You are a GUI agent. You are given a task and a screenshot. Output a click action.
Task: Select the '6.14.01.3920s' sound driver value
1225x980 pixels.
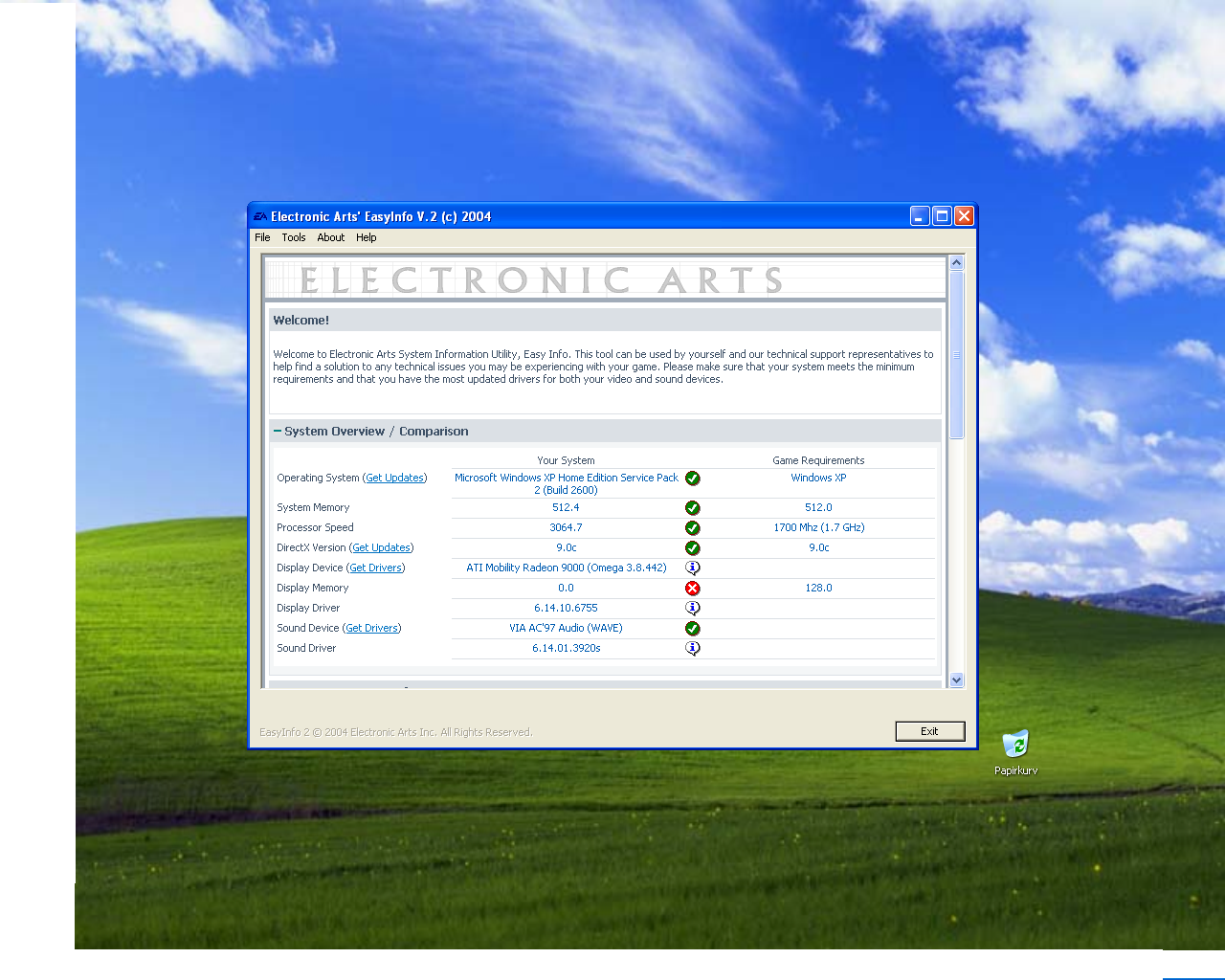pyautogui.click(x=567, y=648)
